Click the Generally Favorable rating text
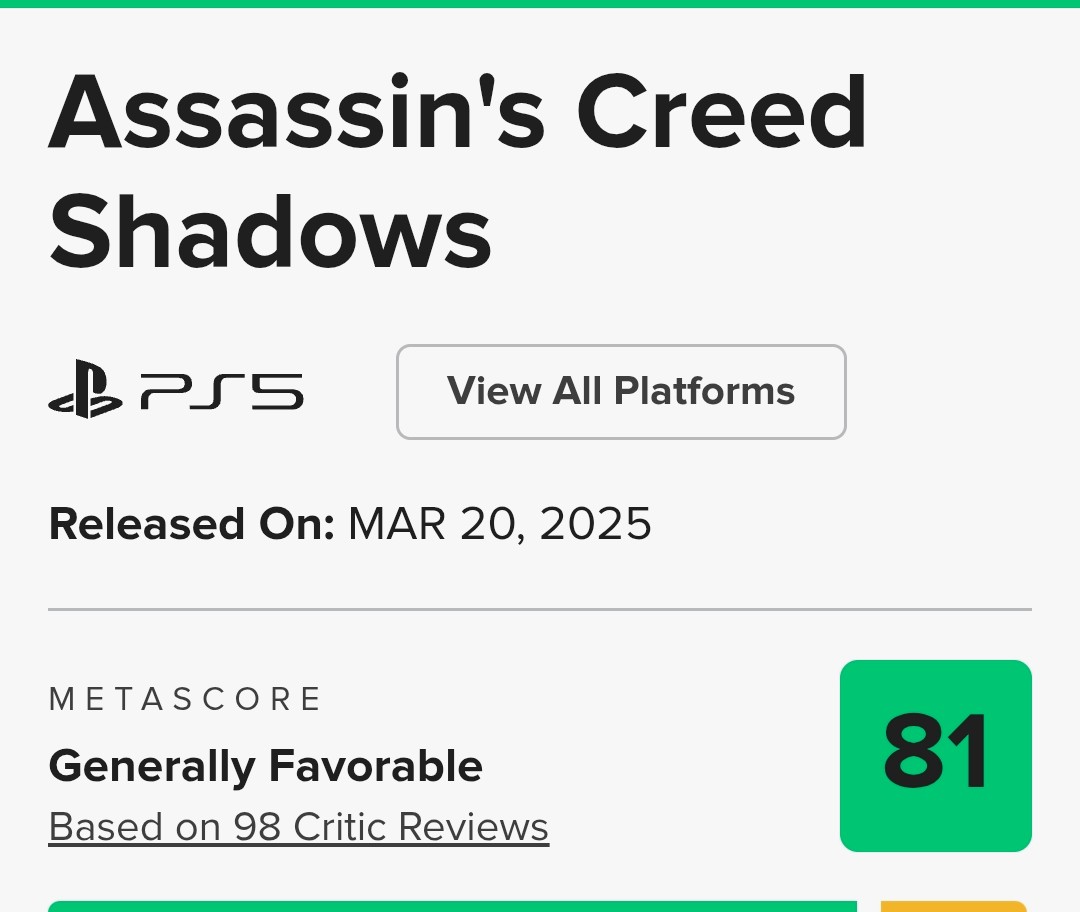Screen dimensions: 1080x912 [x=265, y=767]
